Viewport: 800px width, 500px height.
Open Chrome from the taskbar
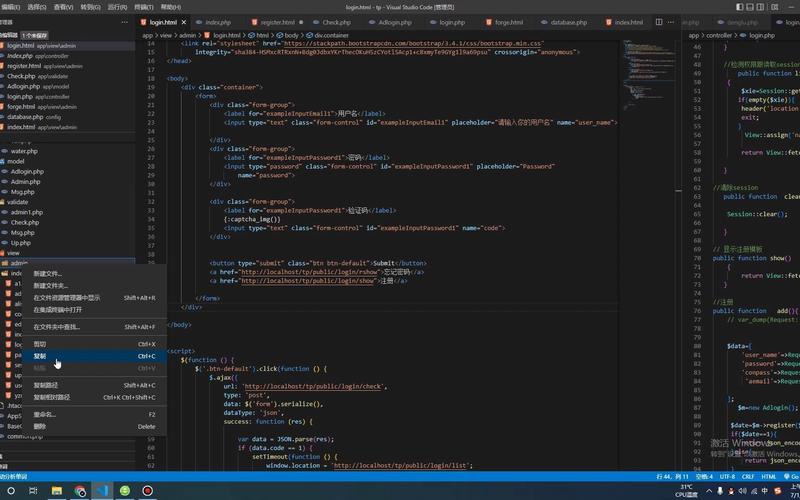pyautogui.click(x=80, y=491)
